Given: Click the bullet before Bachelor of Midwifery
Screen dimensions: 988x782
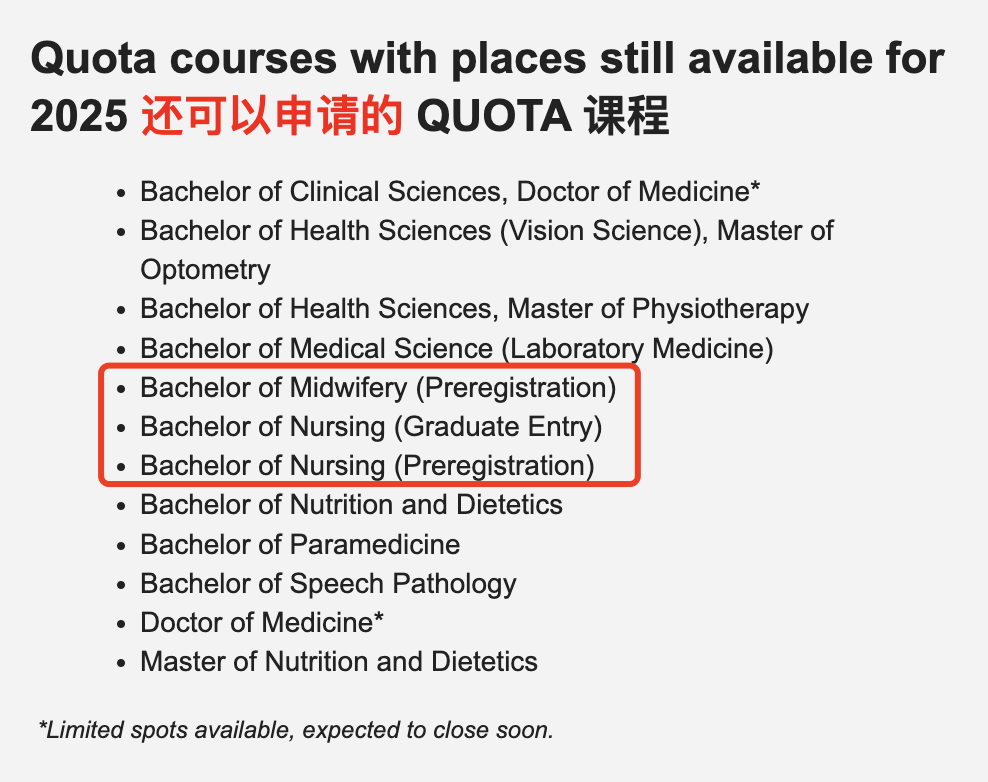Looking at the screenshot, I should pos(122,389).
